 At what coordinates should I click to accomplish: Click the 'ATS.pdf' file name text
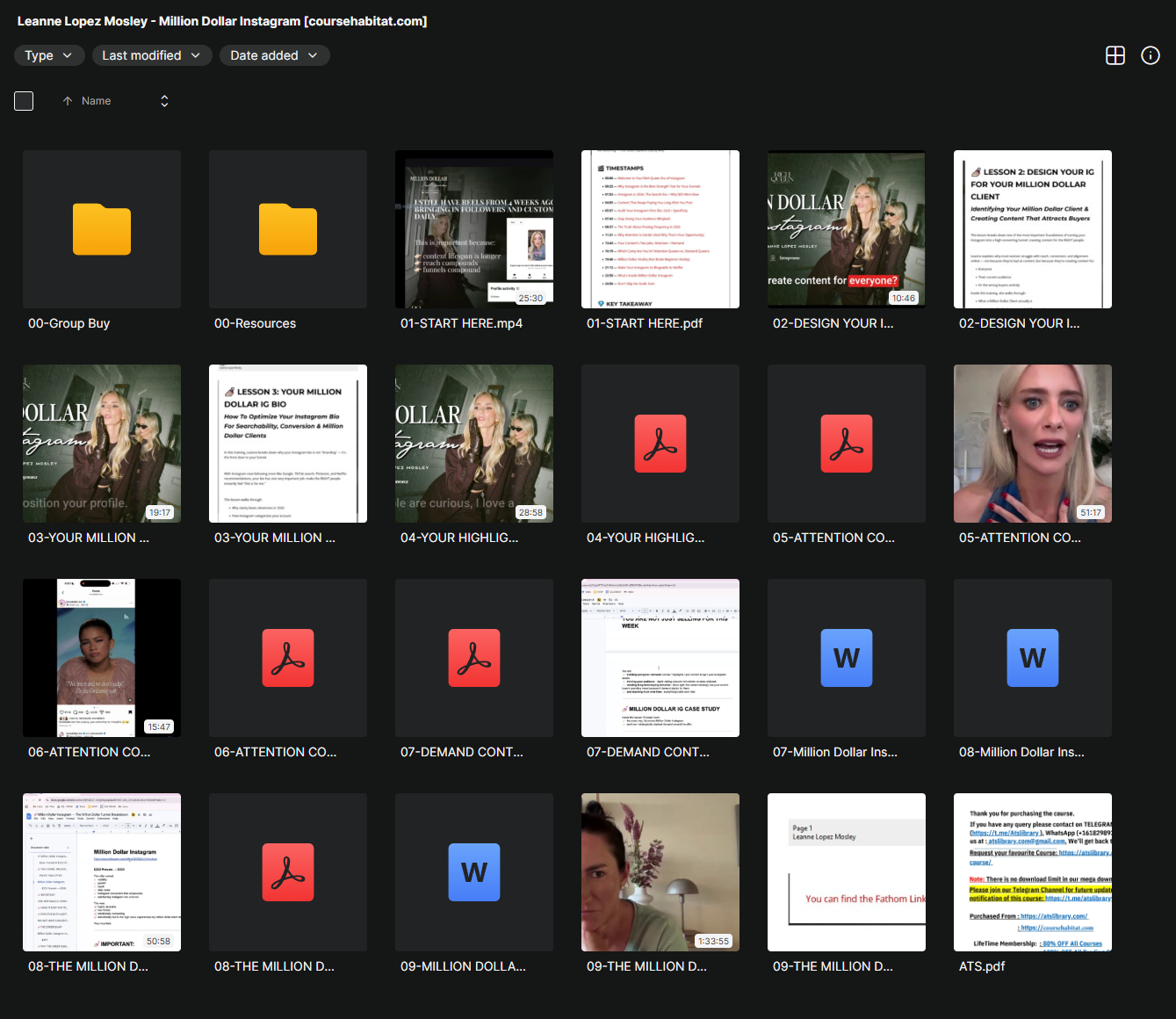982,966
